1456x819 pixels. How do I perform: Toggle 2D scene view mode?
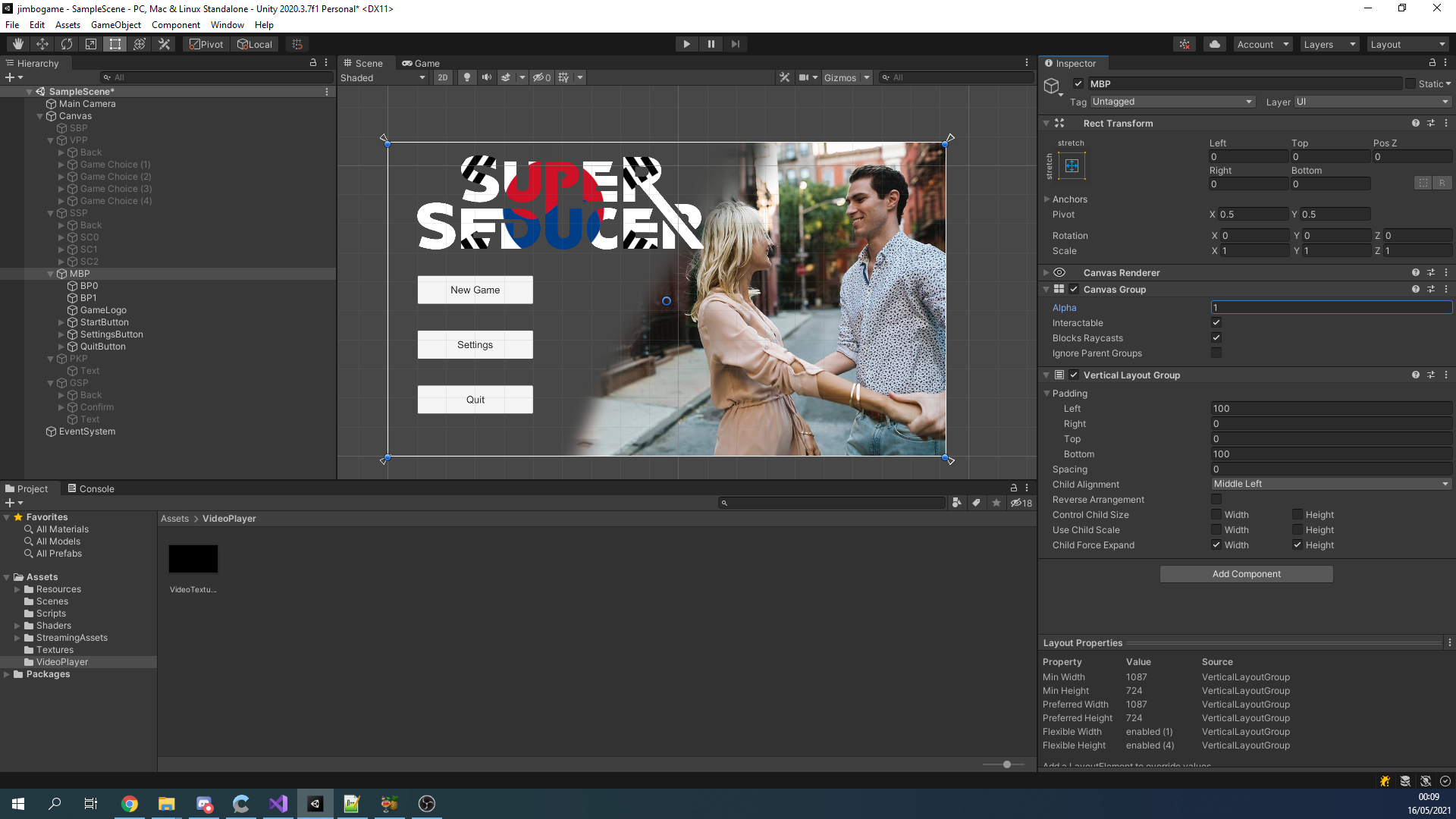(443, 77)
